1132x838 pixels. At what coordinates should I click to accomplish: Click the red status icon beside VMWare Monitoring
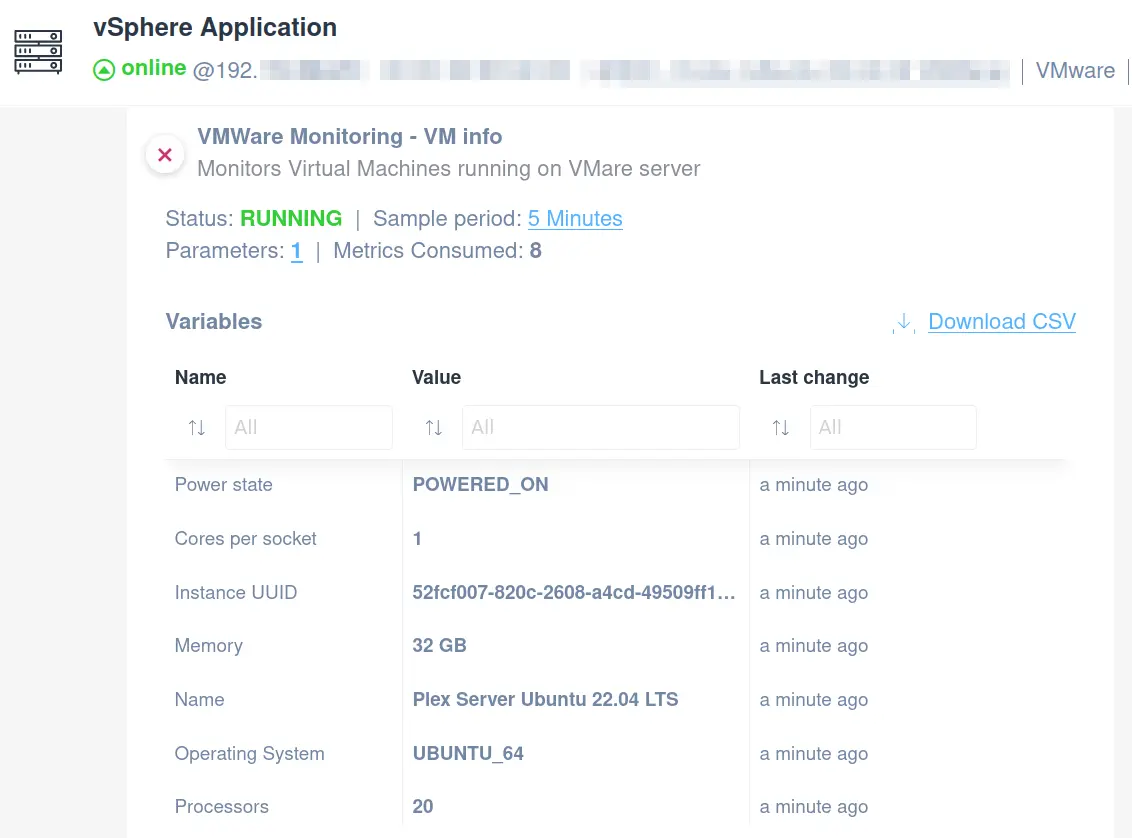click(x=165, y=154)
